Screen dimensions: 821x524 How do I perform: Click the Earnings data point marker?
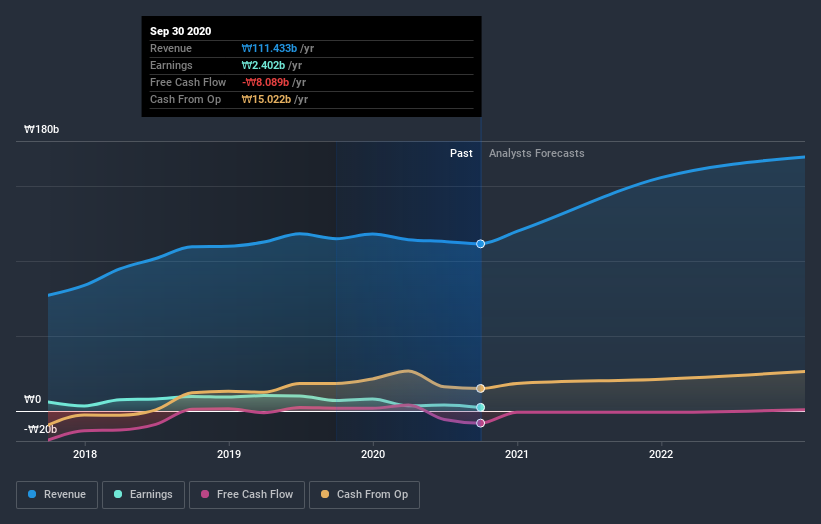[480, 407]
